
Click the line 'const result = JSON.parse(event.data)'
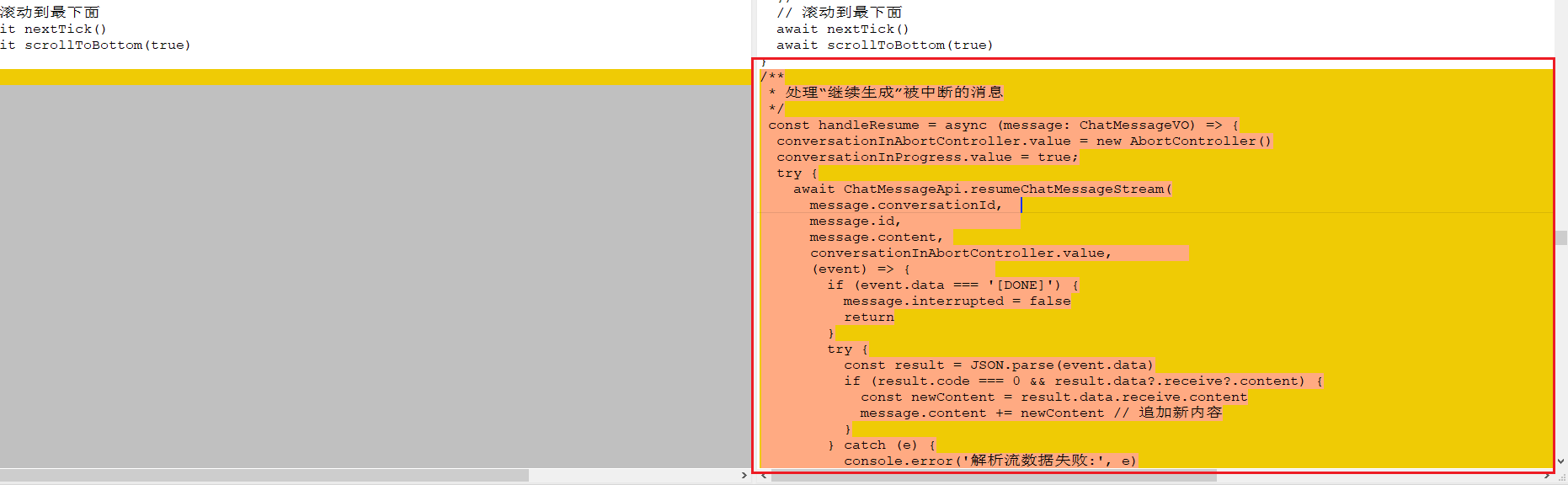coord(999,365)
